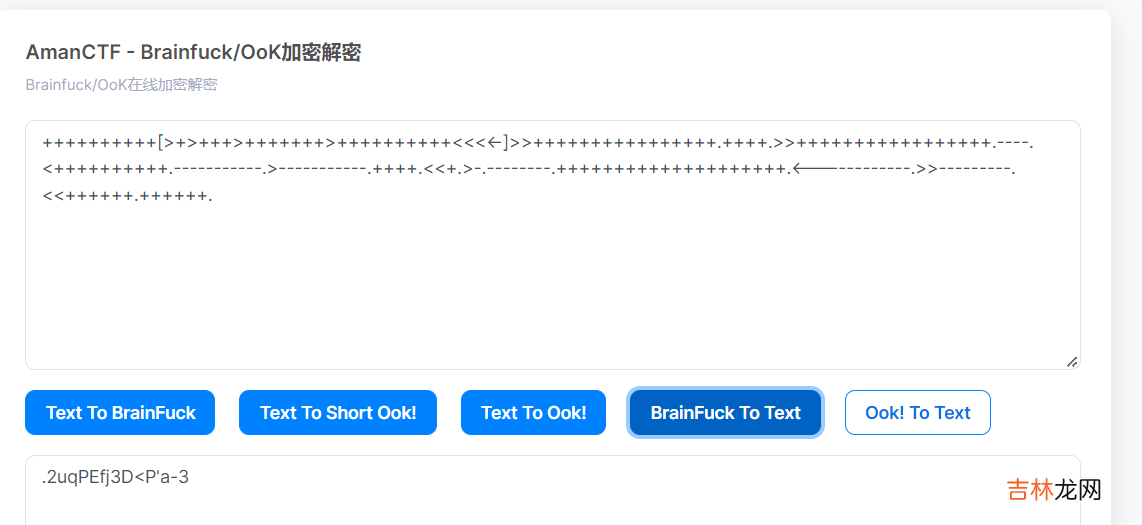1142x525 pixels.
Task: Grab the input box resize handle
Action: (x=1072, y=361)
